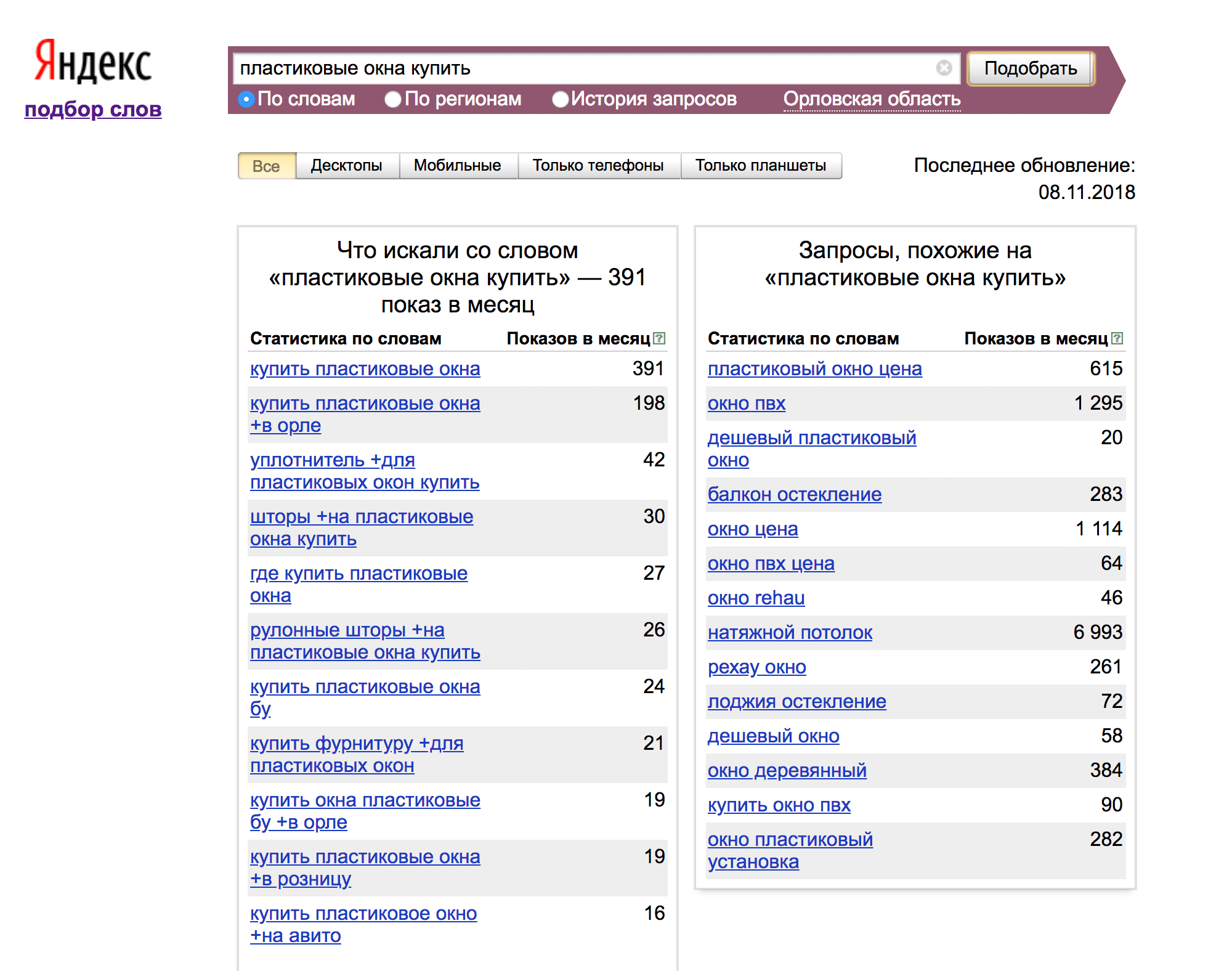This screenshot has width=1232, height=971.
Task: Select the 'По регионам' radio button
Action: click(x=393, y=99)
